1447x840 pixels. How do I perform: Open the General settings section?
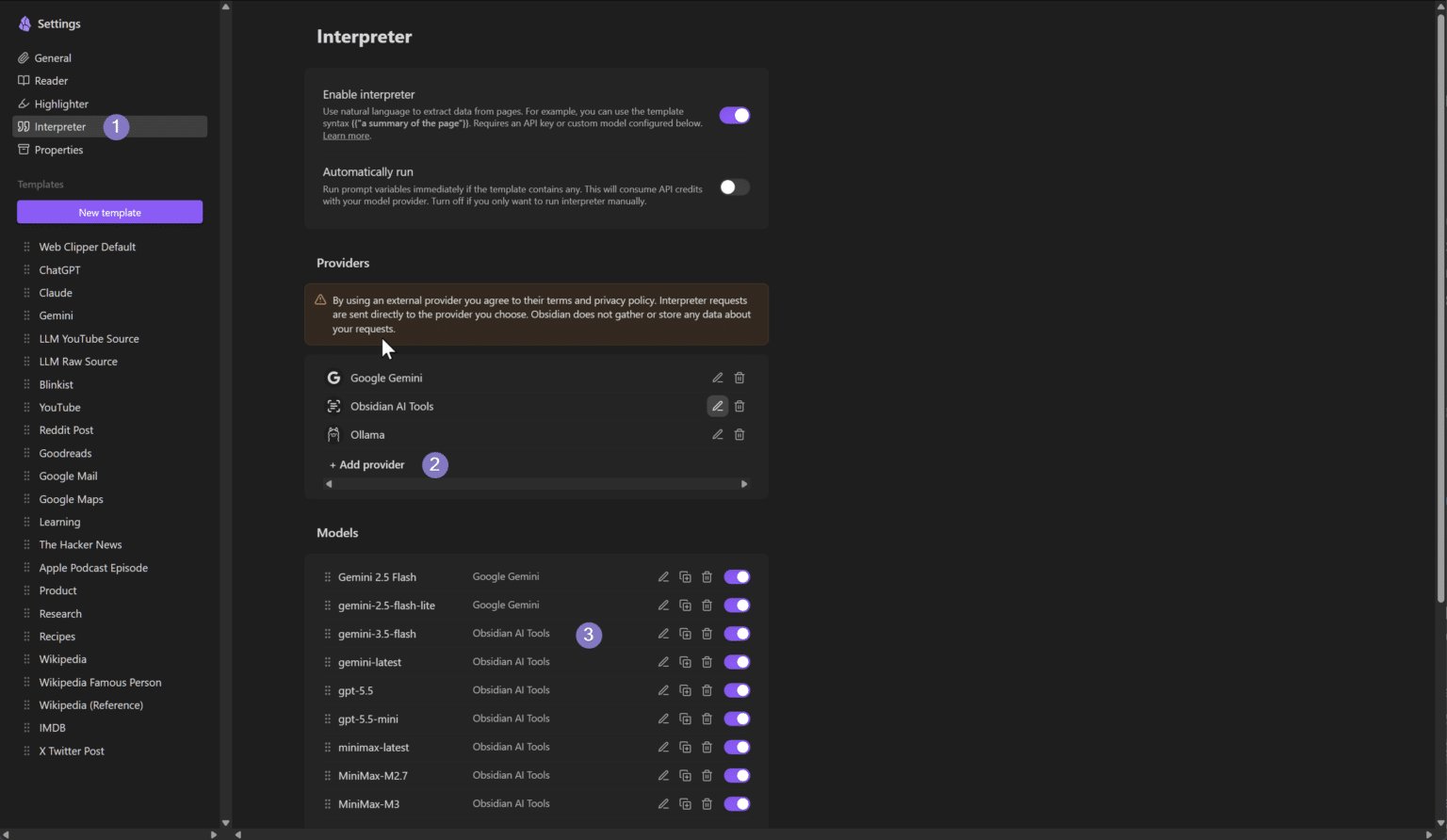point(109,57)
